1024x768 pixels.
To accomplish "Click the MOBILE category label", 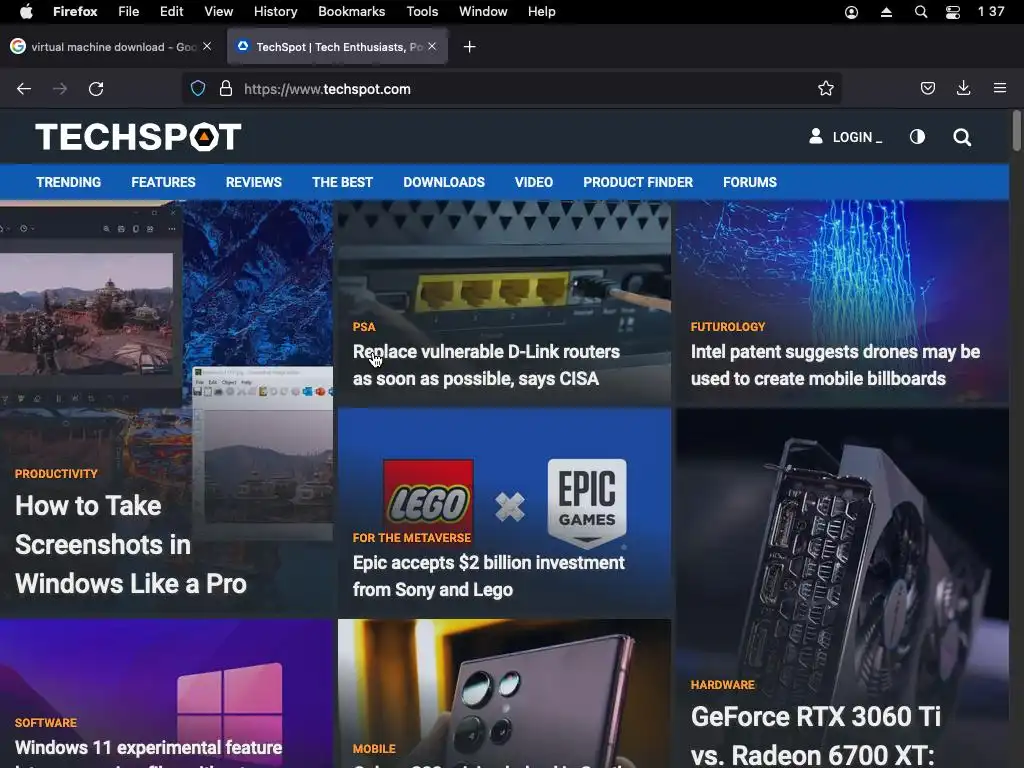I will [x=374, y=748].
